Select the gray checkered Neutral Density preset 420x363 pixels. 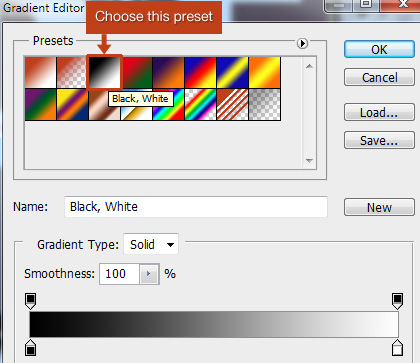tap(265, 105)
